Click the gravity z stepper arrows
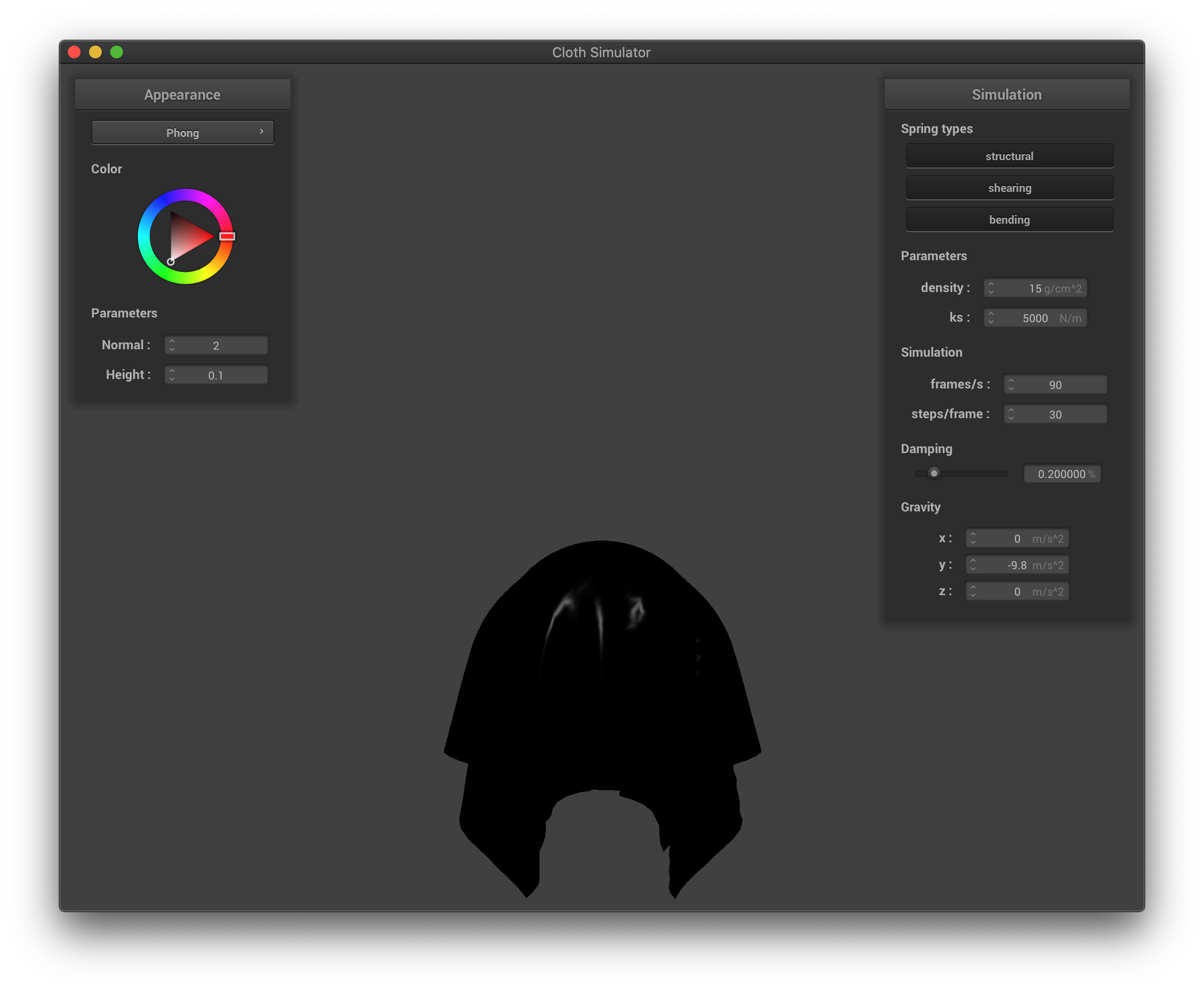 (x=972, y=591)
